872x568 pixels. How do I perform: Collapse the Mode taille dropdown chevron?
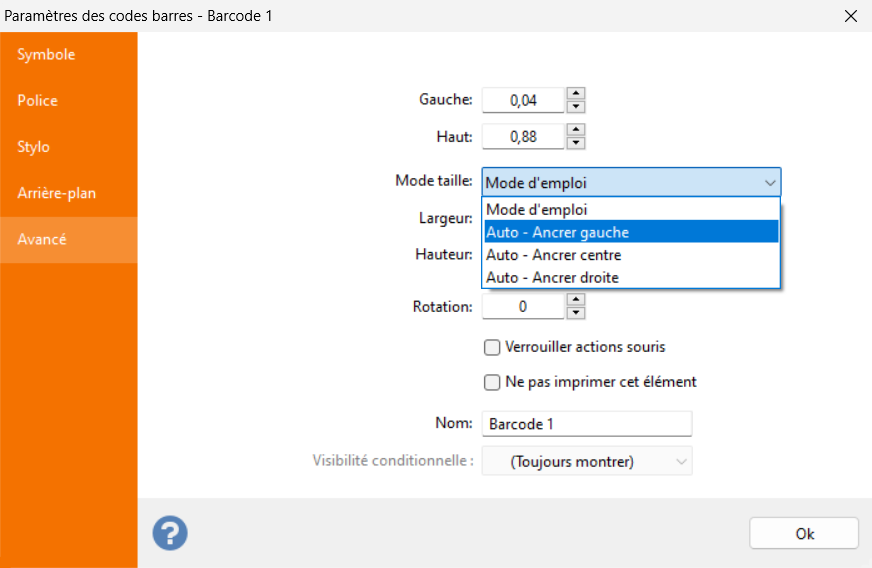770,182
